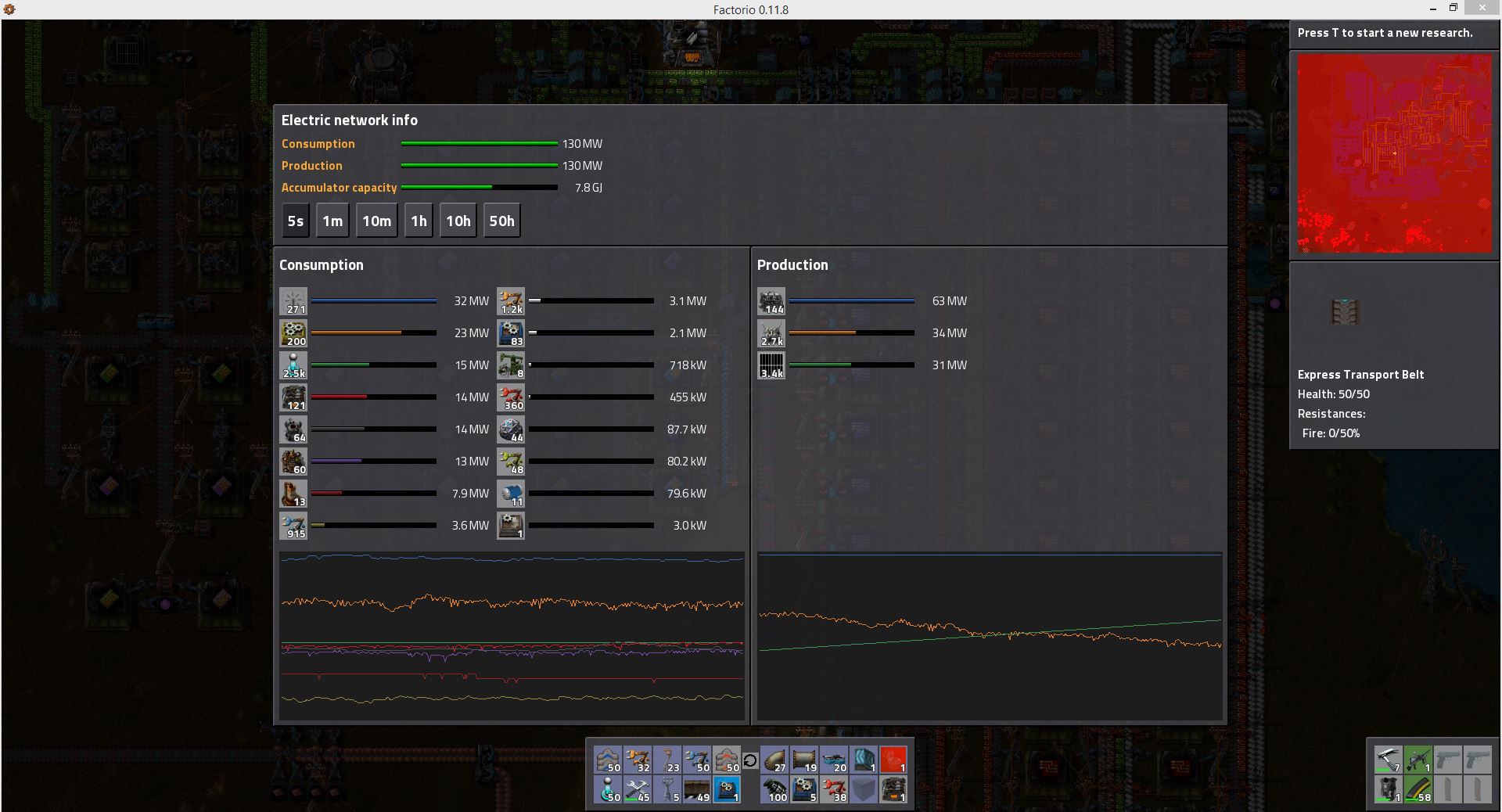The height and width of the screenshot is (812, 1502).
Task: Pick the quickbar item with 49
Action: click(x=697, y=789)
